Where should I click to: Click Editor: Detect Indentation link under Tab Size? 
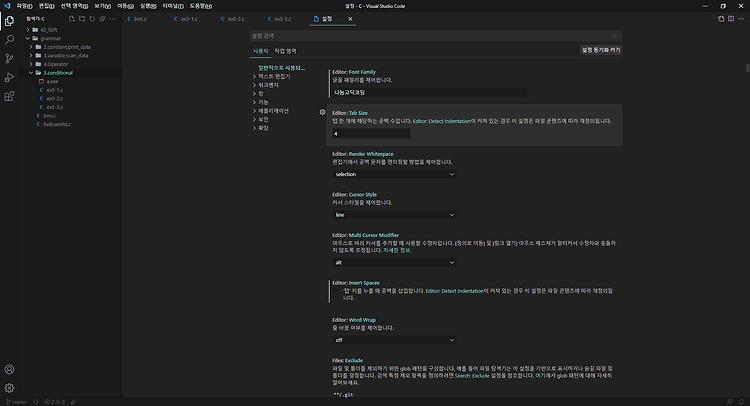pyautogui.click(x=441, y=121)
